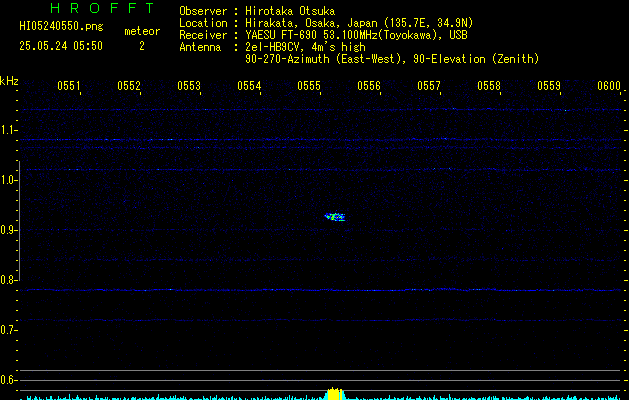This screenshot has height=400, width=629.
Task: Click the 90-270-Azimuth elevation line
Action: tap(392, 59)
